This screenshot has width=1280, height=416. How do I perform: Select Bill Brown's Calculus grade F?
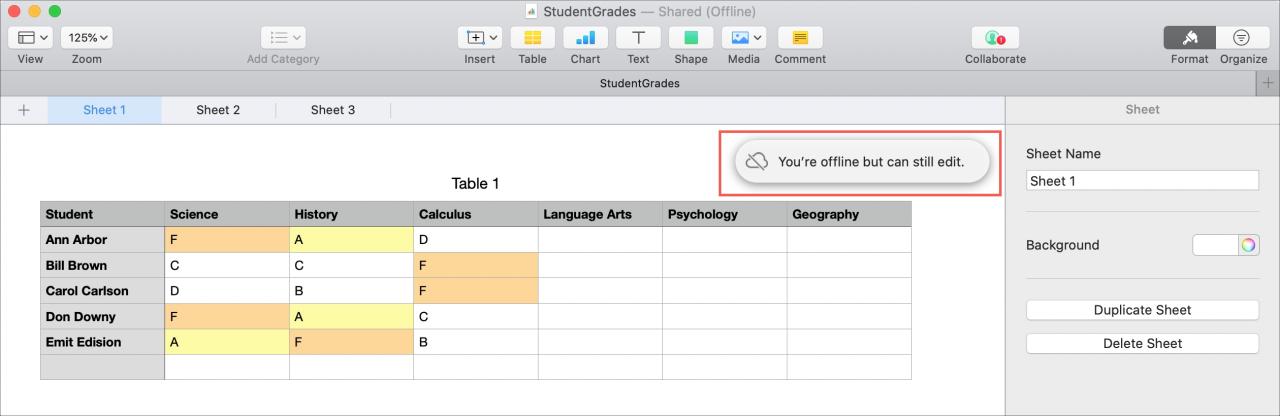tap(476, 266)
